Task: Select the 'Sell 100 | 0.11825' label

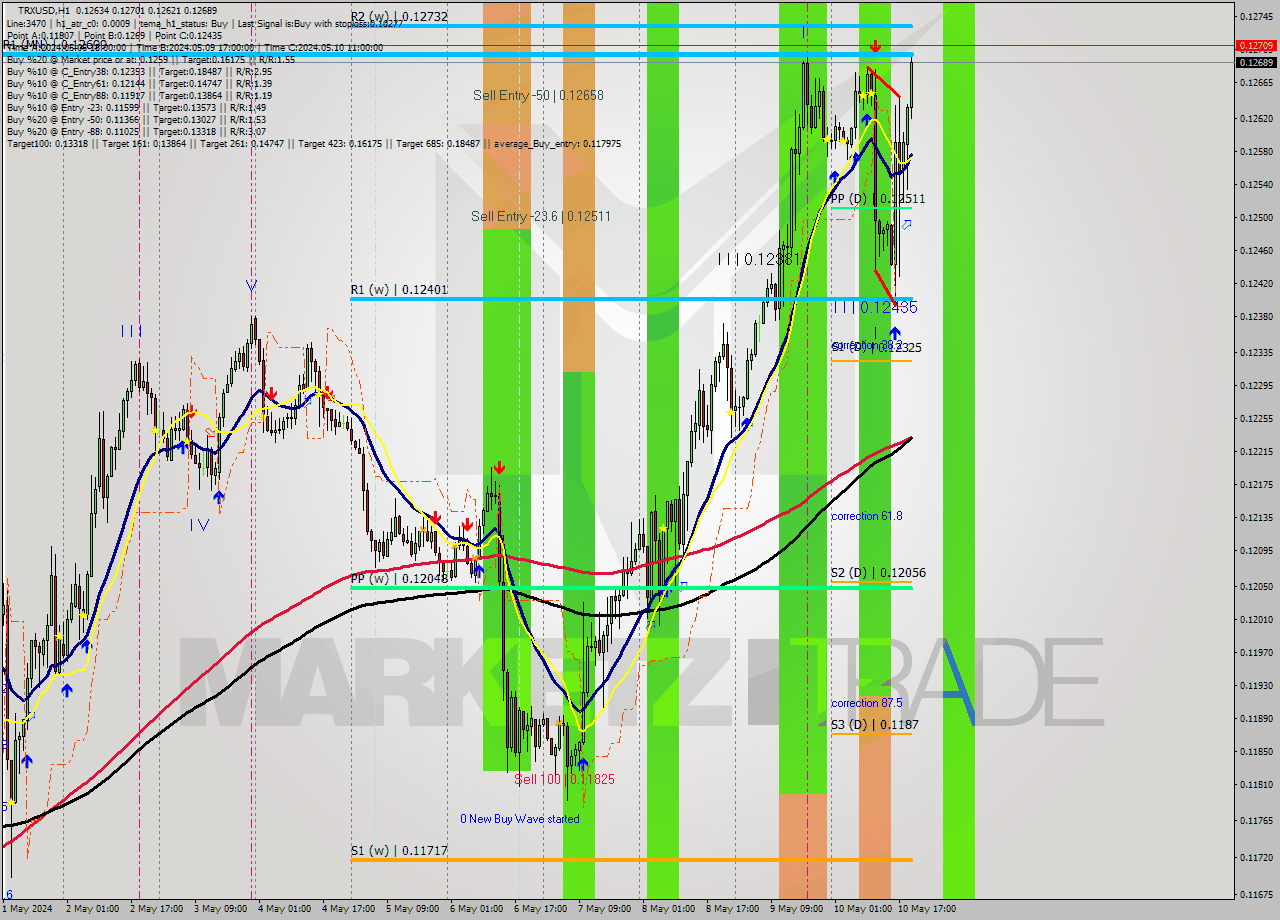Action: (x=565, y=779)
